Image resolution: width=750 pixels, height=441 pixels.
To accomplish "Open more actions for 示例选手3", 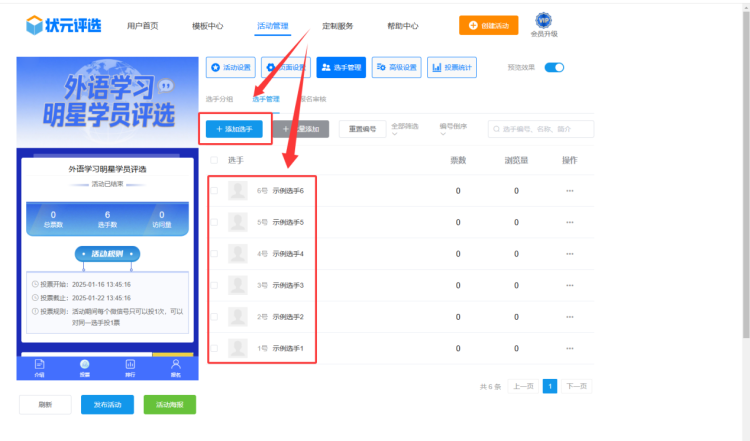I will pyautogui.click(x=570, y=285).
